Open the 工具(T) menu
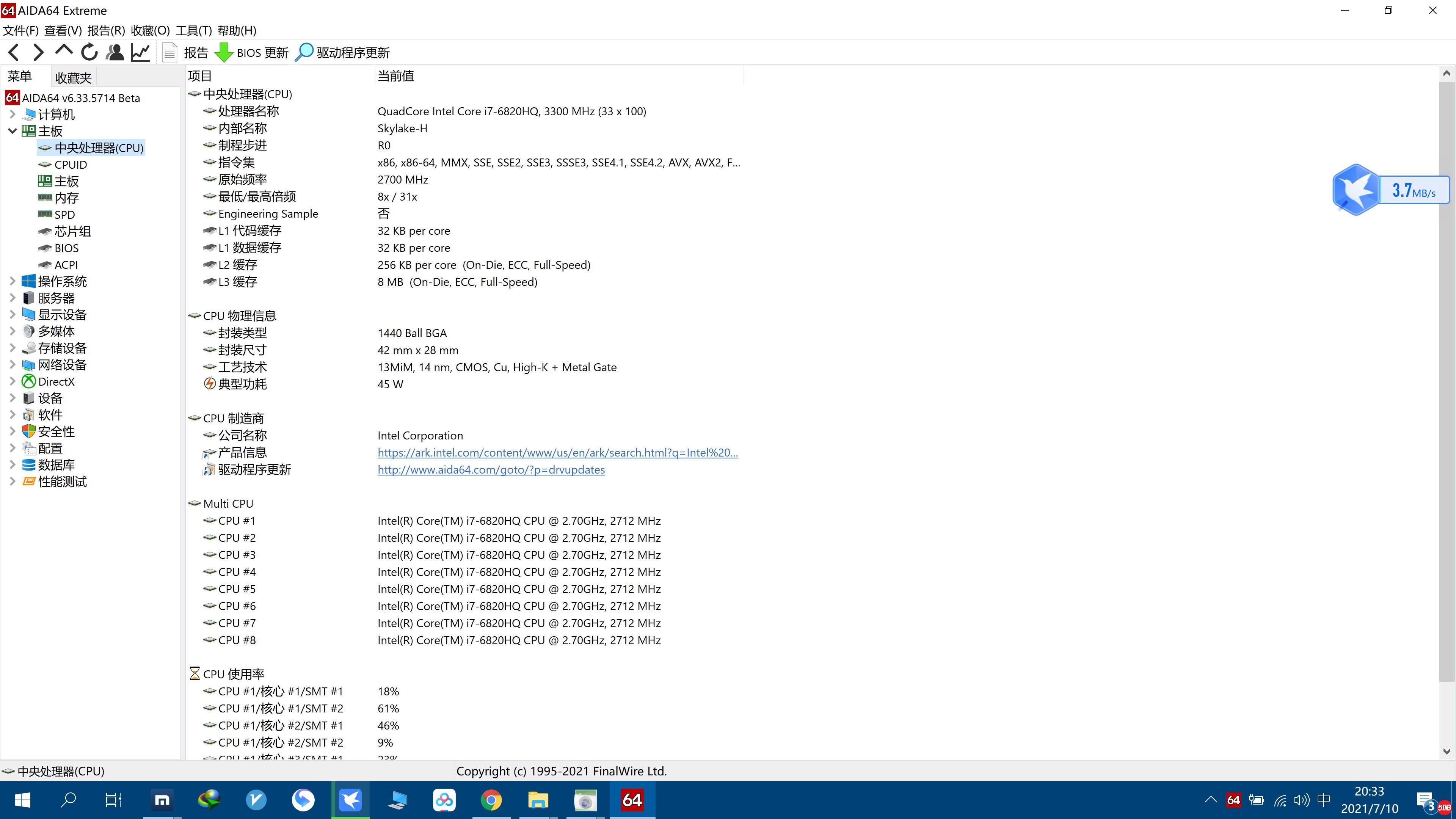1456x819 pixels. pyautogui.click(x=193, y=30)
